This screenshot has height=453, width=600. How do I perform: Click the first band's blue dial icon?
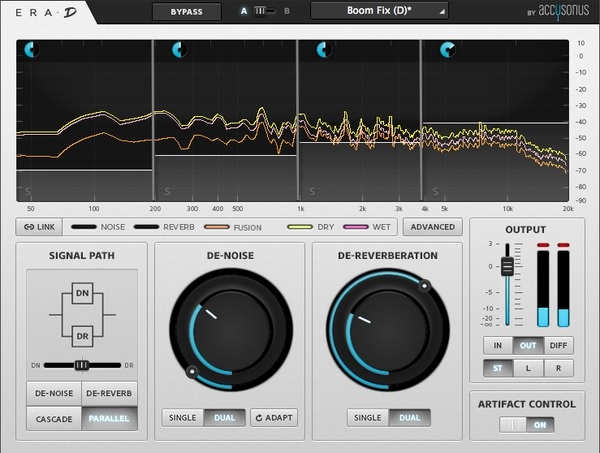[x=32, y=50]
